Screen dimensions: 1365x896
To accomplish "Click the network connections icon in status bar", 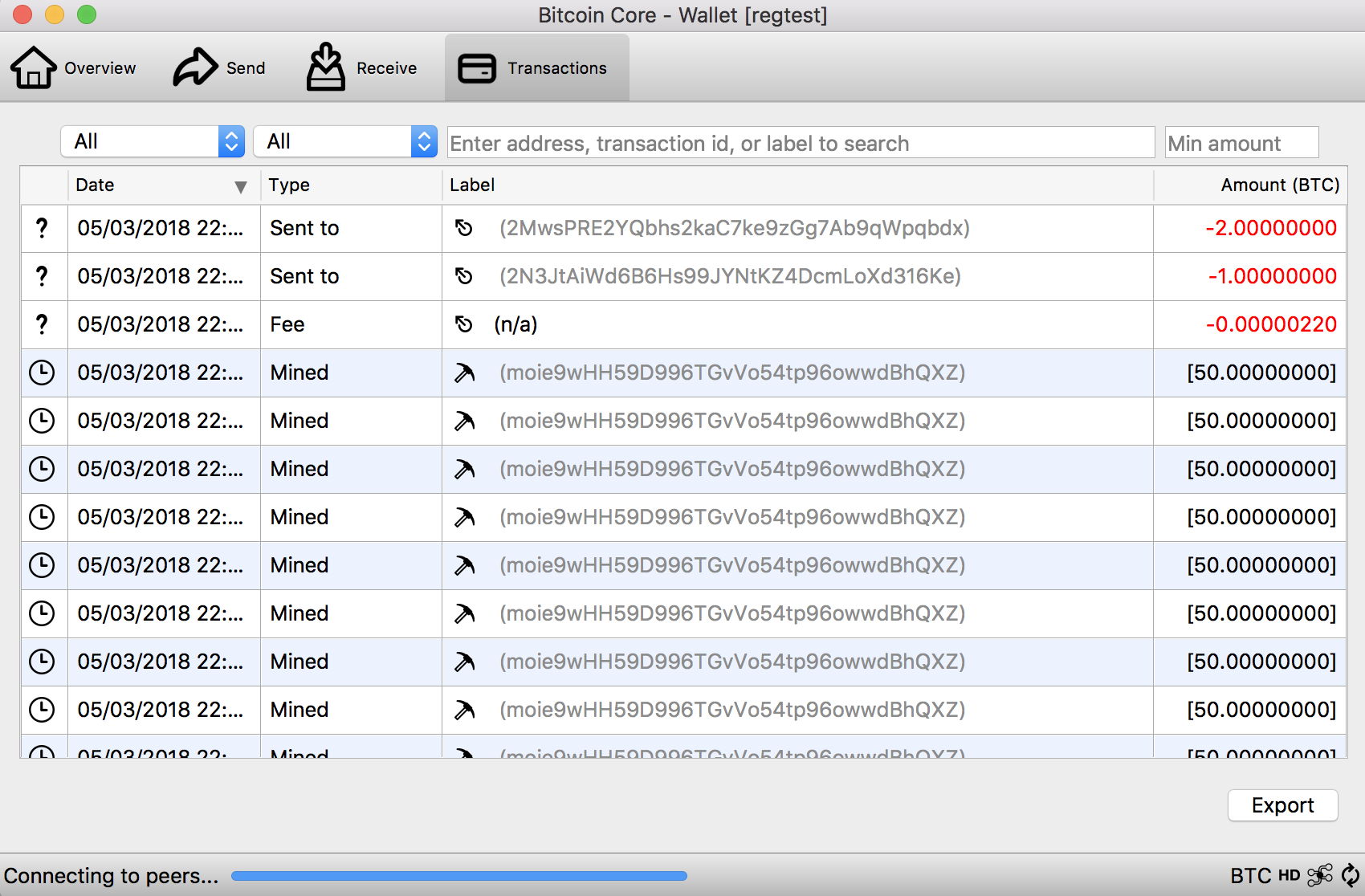I will click(1320, 875).
